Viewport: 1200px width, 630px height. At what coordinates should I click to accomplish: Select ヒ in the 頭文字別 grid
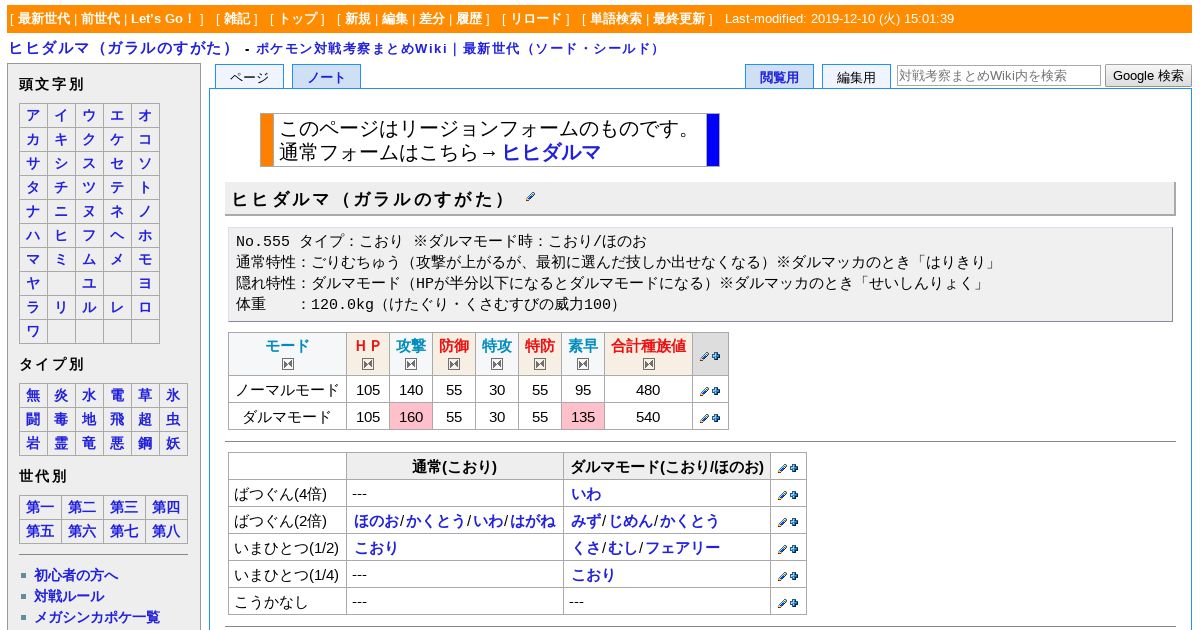pyautogui.click(x=62, y=236)
